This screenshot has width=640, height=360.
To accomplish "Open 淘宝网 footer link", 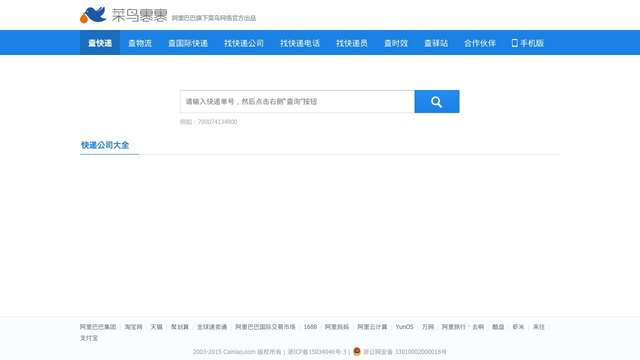I will (133, 327).
